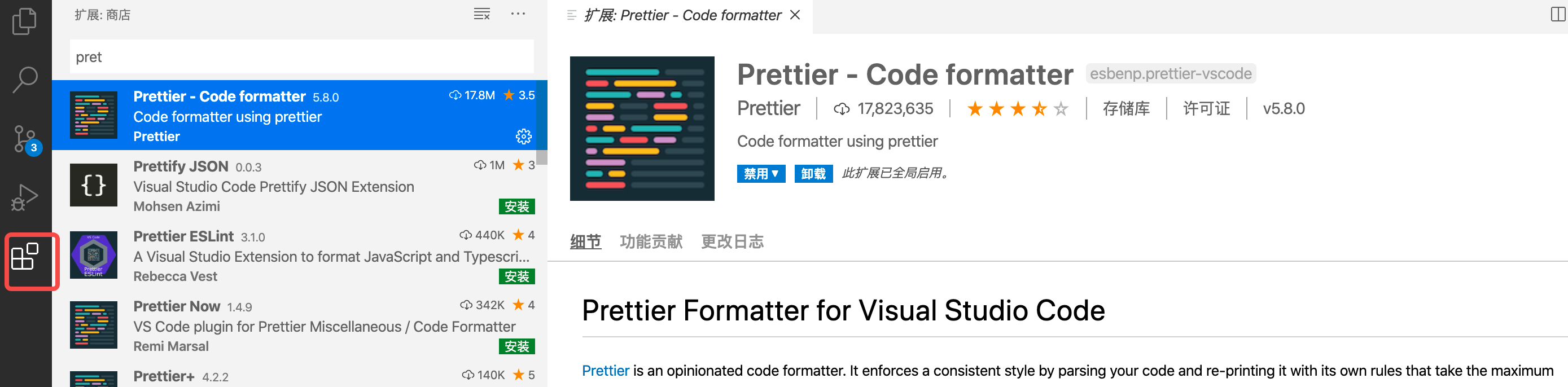
Task: Install the Prettify JSON extension
Action: coord(516,207)
